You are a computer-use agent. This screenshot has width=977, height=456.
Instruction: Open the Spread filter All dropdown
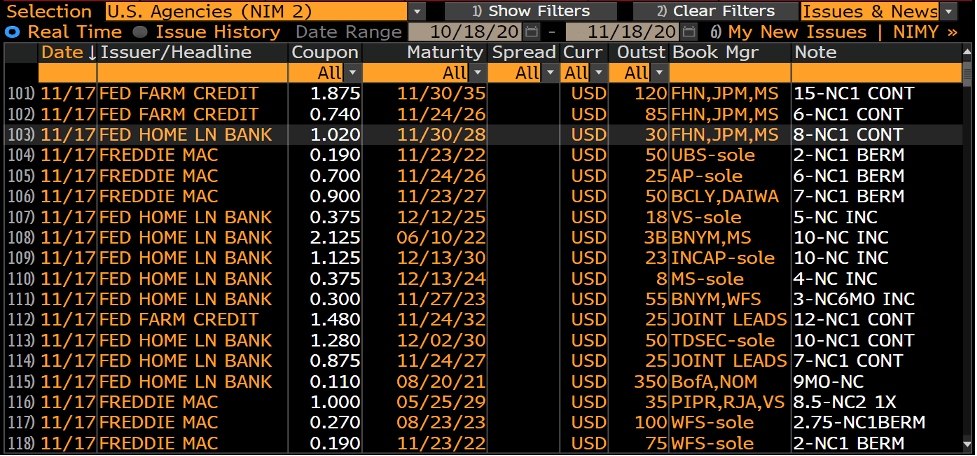click(550, 73)
